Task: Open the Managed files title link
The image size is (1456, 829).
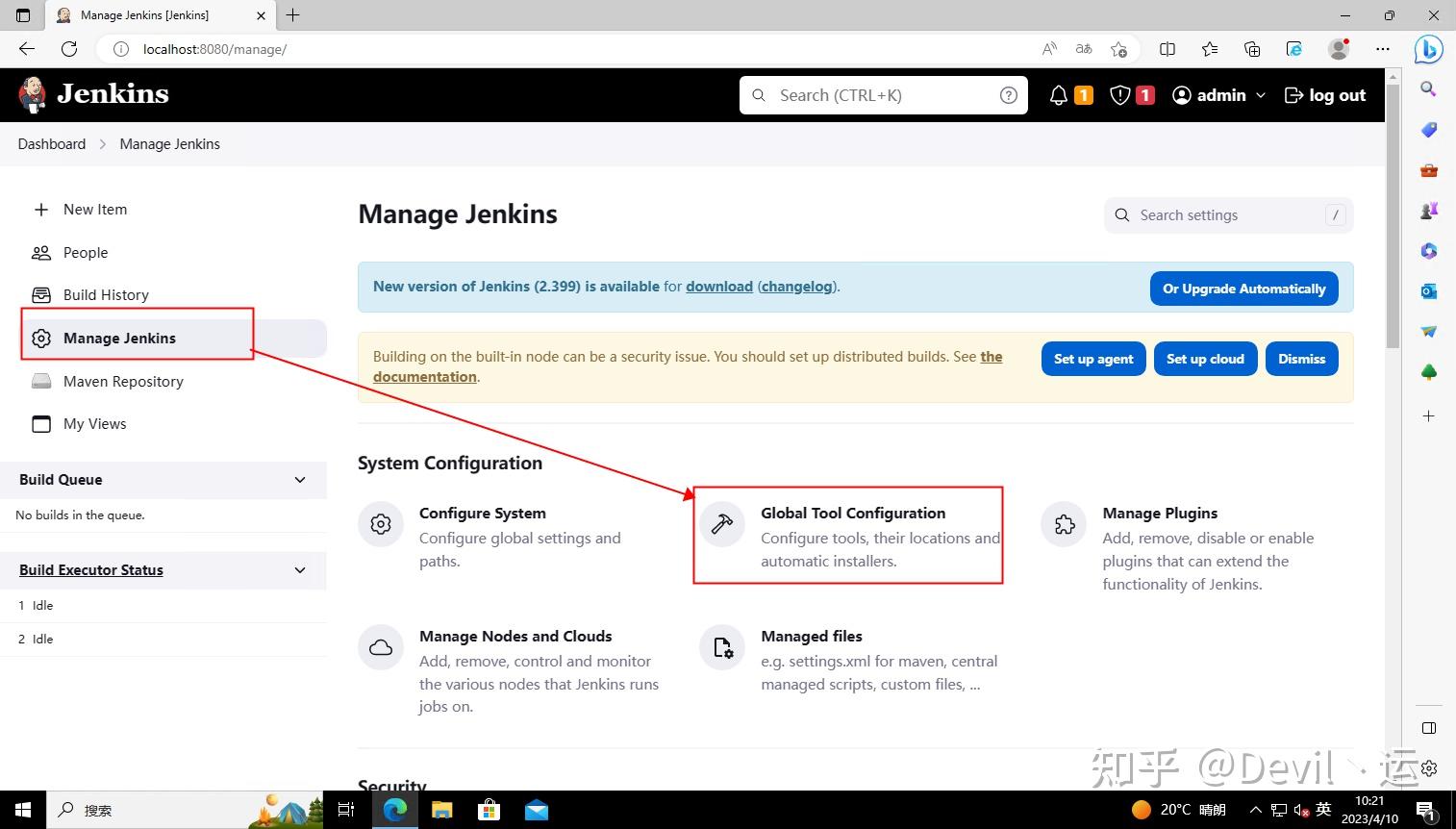Action: (x=812, y=637)
